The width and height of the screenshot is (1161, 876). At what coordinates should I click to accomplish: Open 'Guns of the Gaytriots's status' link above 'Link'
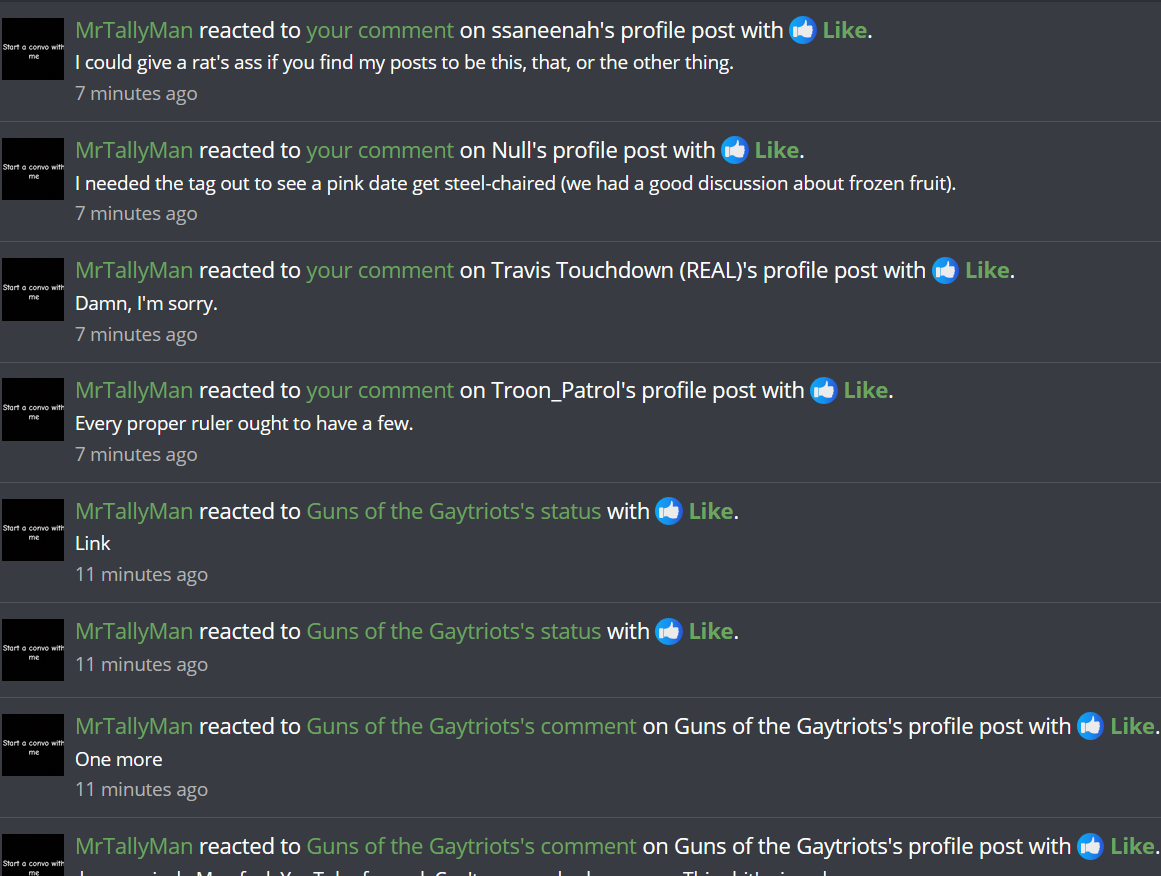(x=454, y=511)
